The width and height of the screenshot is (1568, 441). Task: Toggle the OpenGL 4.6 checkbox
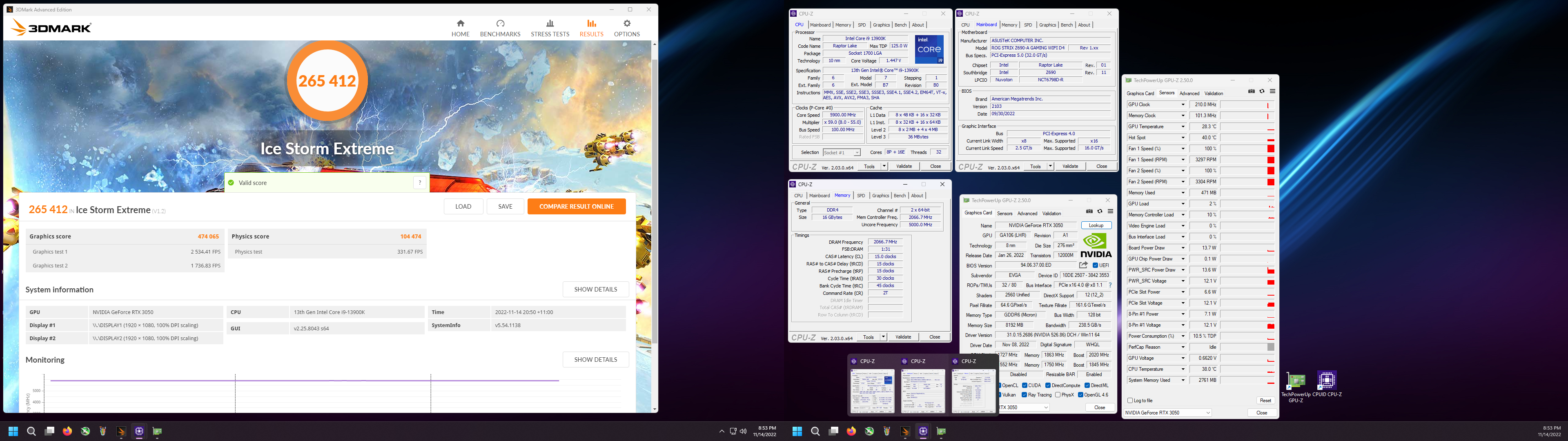[1080, 395]
